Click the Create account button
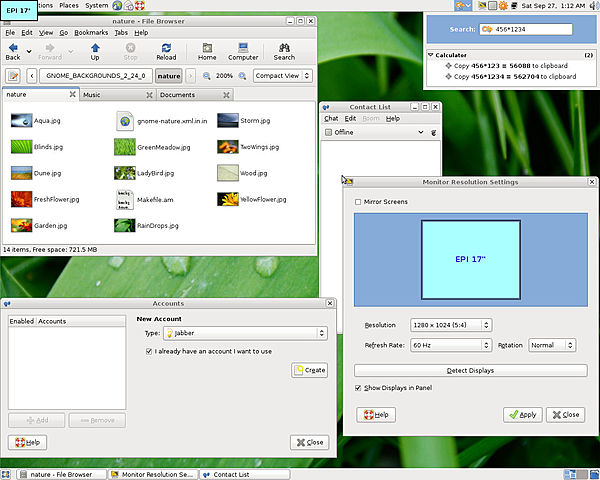This screenshot has height=480, width=600. [x=310, y=370]
